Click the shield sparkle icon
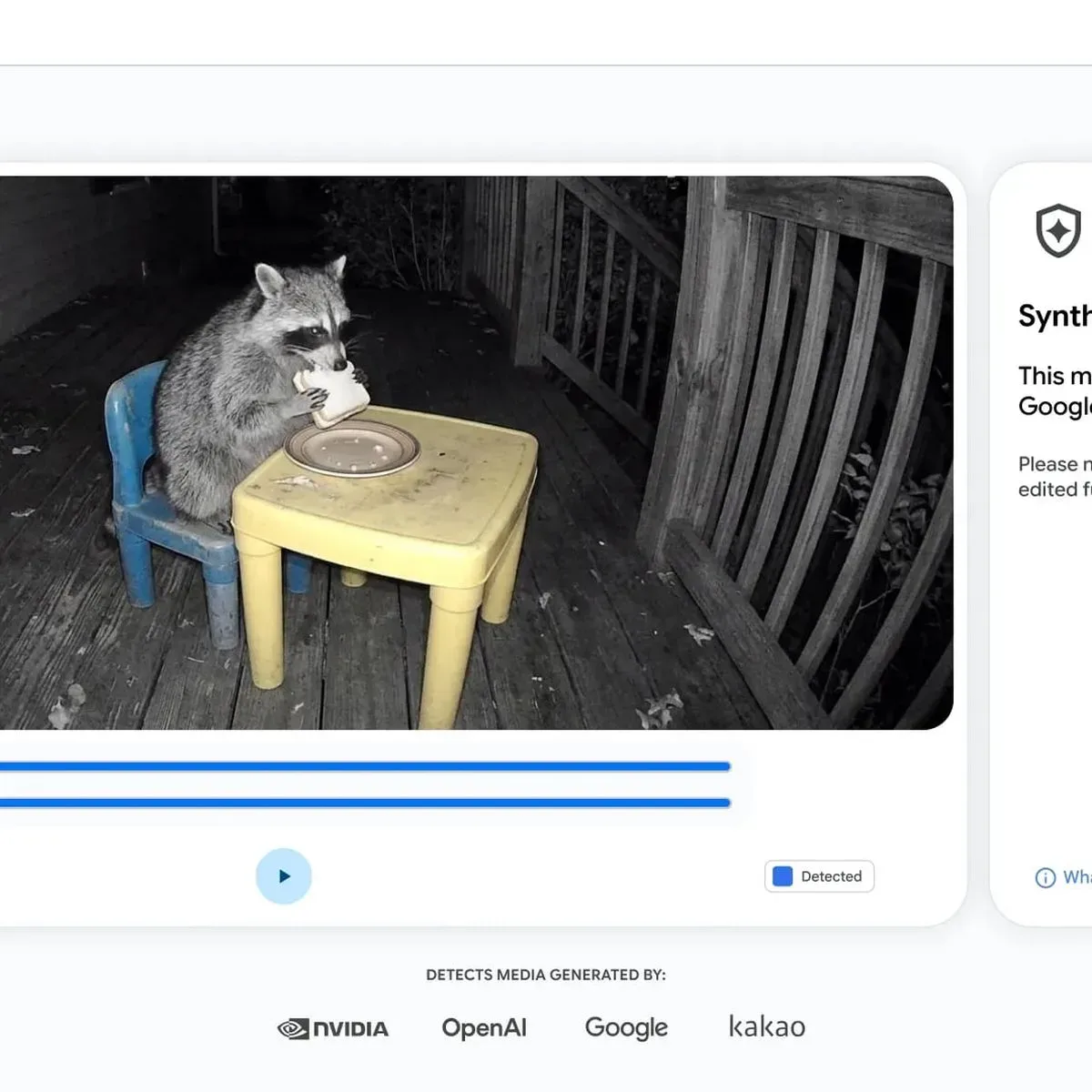Screen dimensions: 1092x1092 (1058, 231)
